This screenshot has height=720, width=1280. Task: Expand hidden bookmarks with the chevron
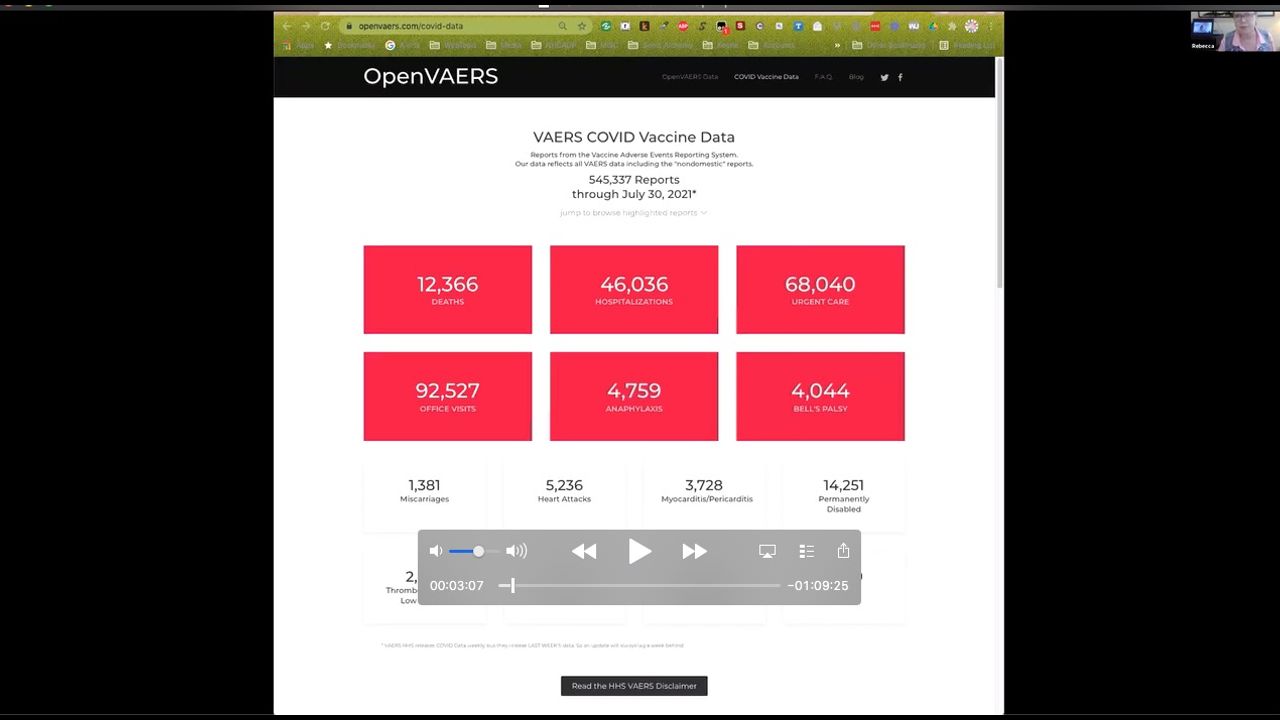pyautogui.click(x=838, y=45)
